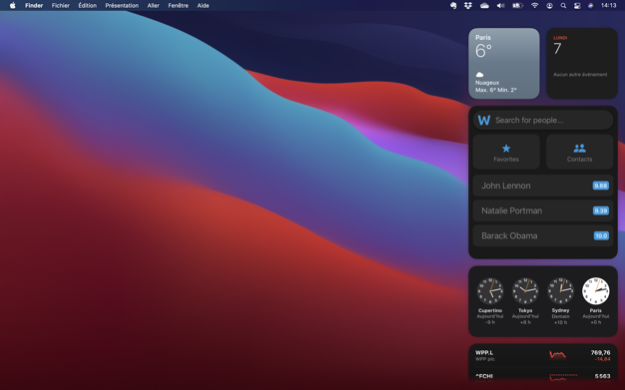Click the Cupertino clock

[490, 291]
